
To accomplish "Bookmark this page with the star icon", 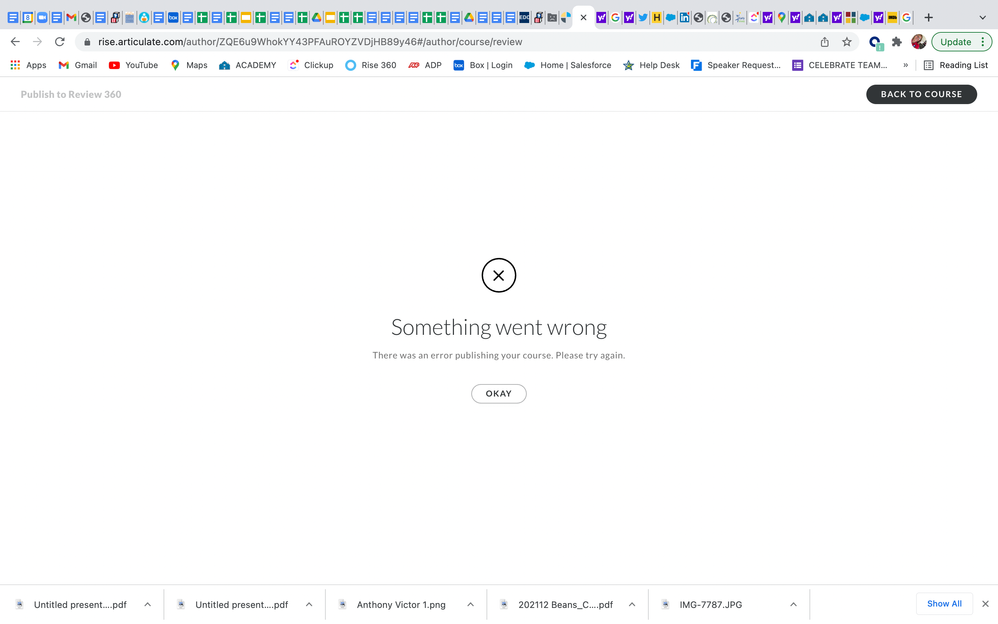I will tap(847, 42).
